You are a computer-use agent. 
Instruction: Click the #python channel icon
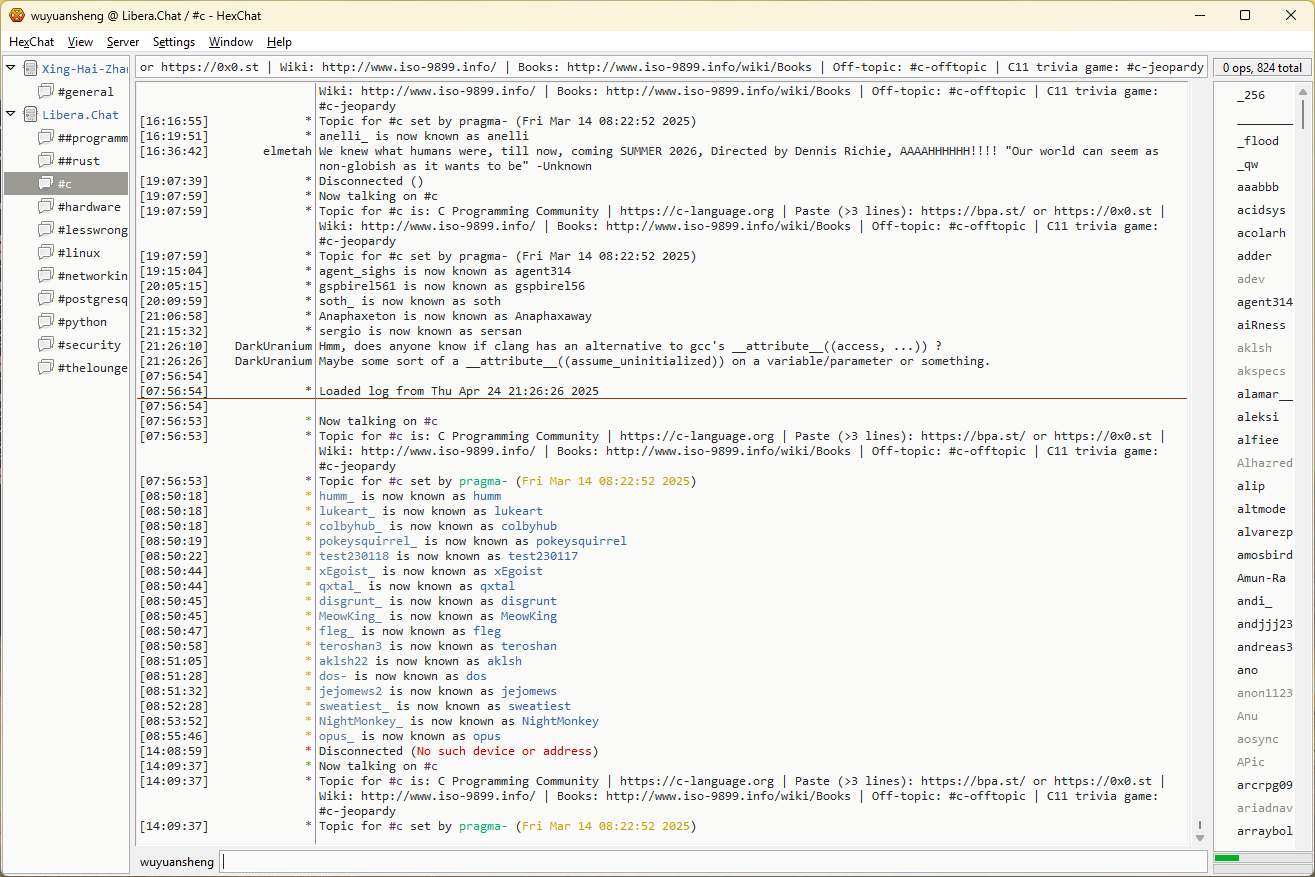tap(46, 322)
